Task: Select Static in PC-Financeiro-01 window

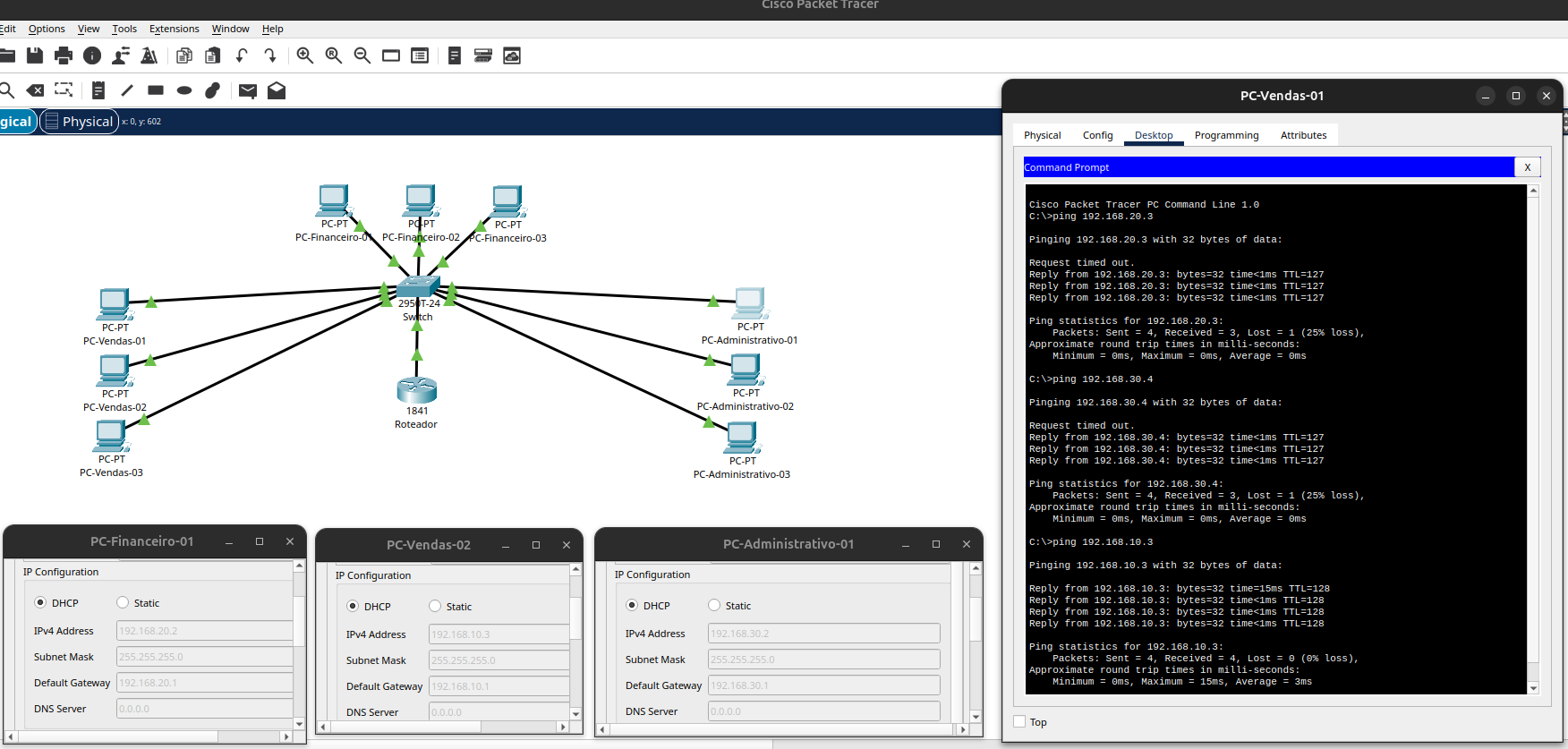Action: [x=123, y=602]
